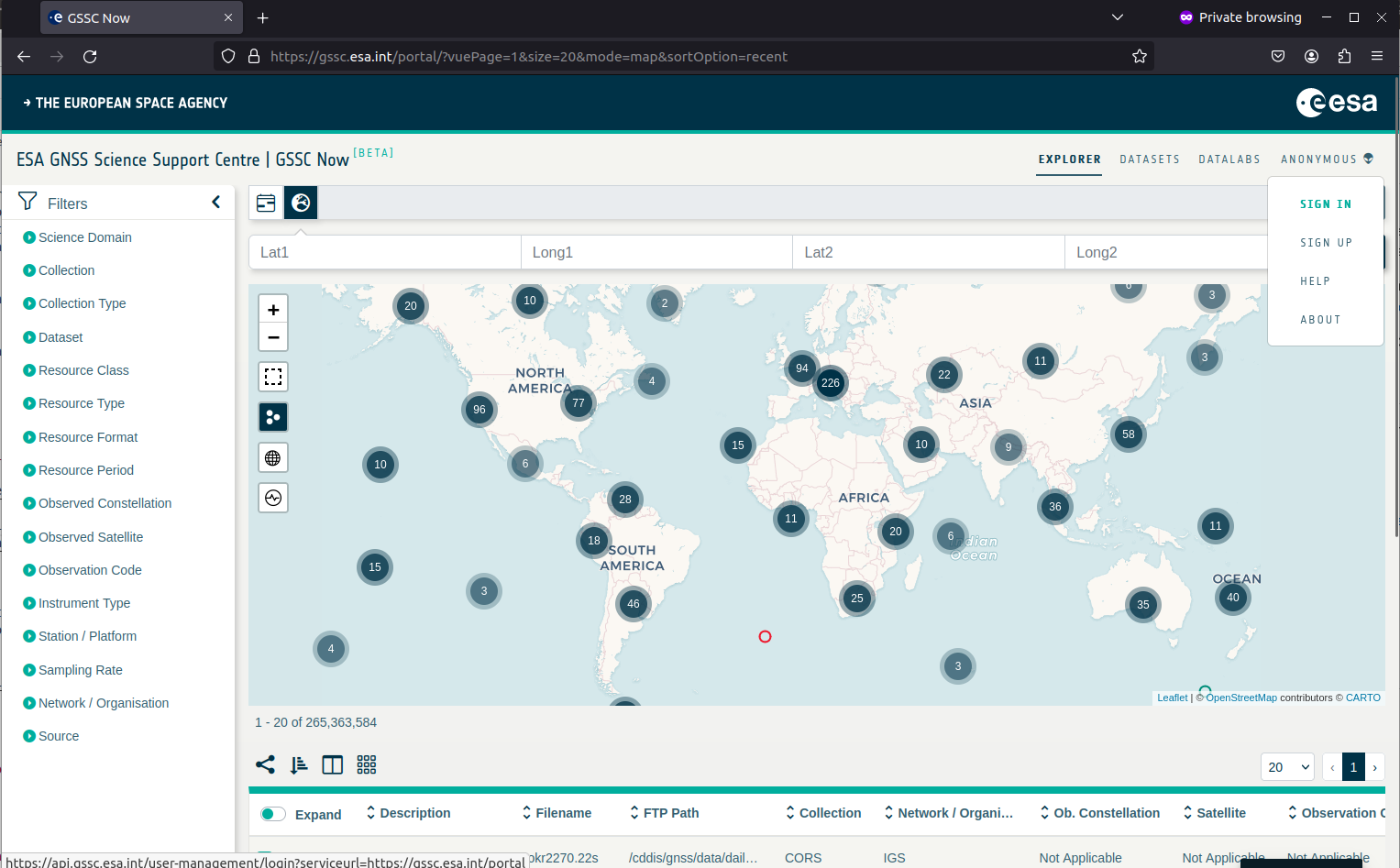Toggle the cluster markers map button
1400x868 pixels.
pos(273,417)
